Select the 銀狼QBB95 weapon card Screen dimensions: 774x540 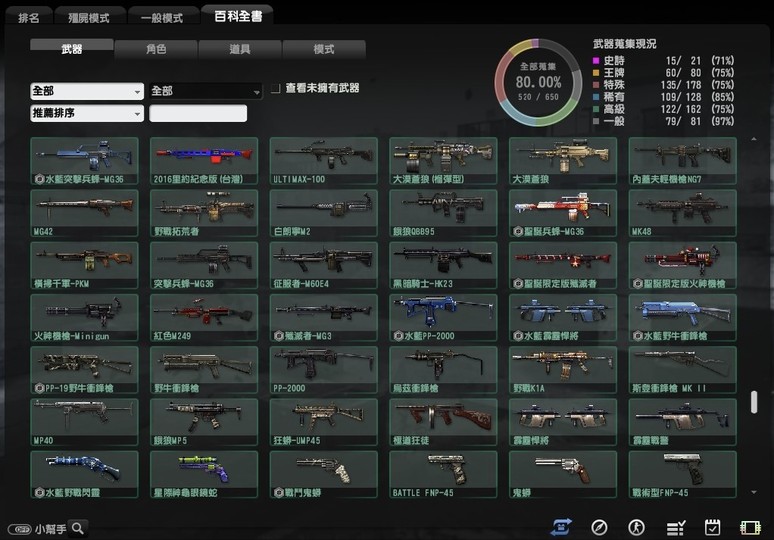pyautogui.click(x=443, y=213)
